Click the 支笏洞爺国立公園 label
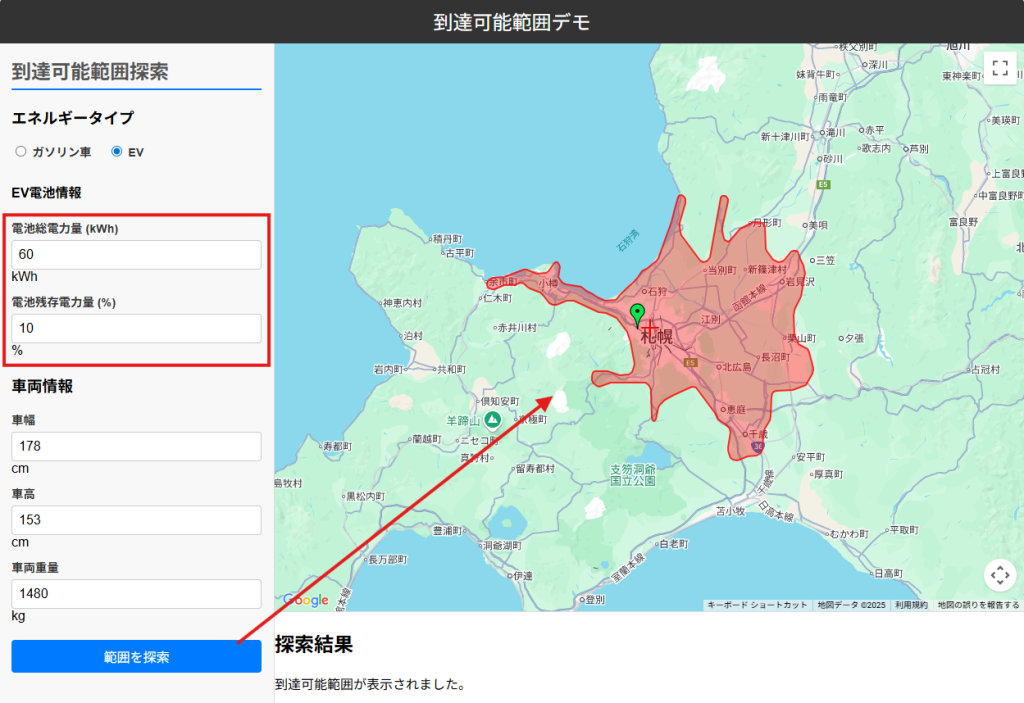 pos(633,475)
